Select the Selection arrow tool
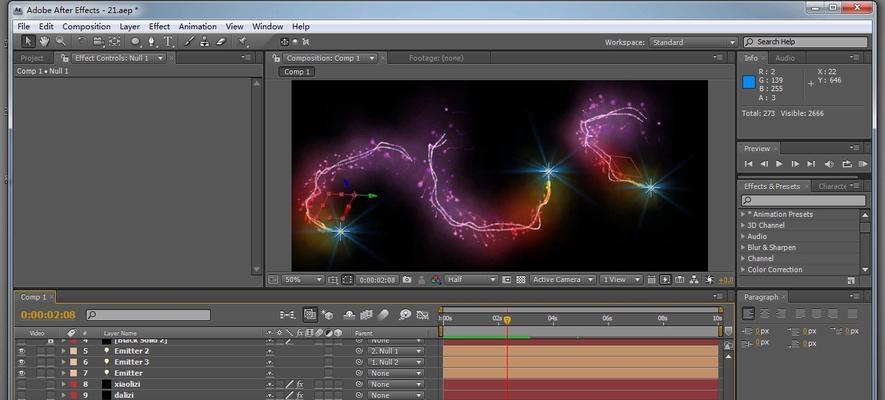885x400 pixels. [28, 41]
